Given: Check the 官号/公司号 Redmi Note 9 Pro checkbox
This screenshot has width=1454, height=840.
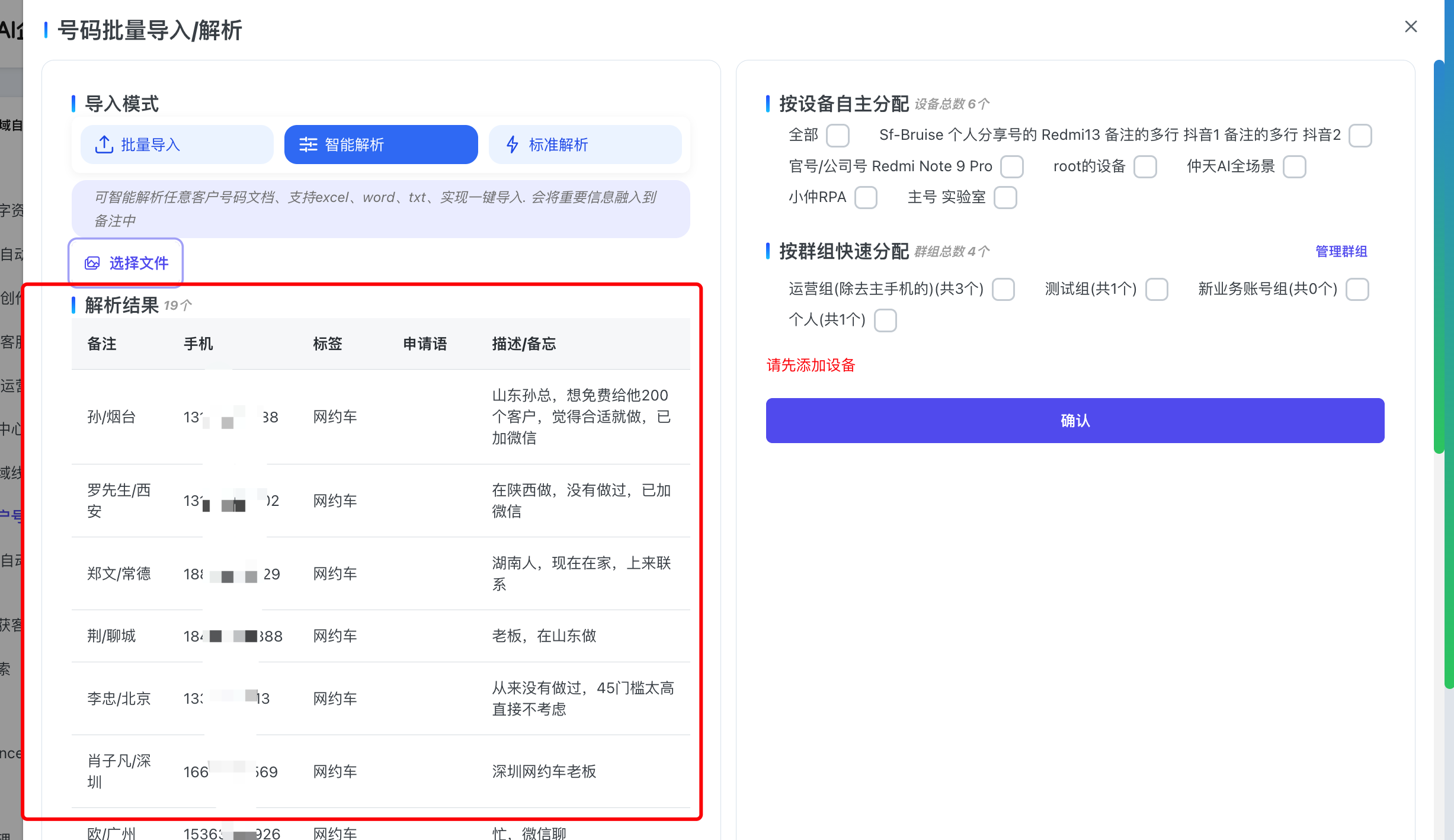Looking at the screenshot, I should pyautogui.click(x=1012, y=166).
